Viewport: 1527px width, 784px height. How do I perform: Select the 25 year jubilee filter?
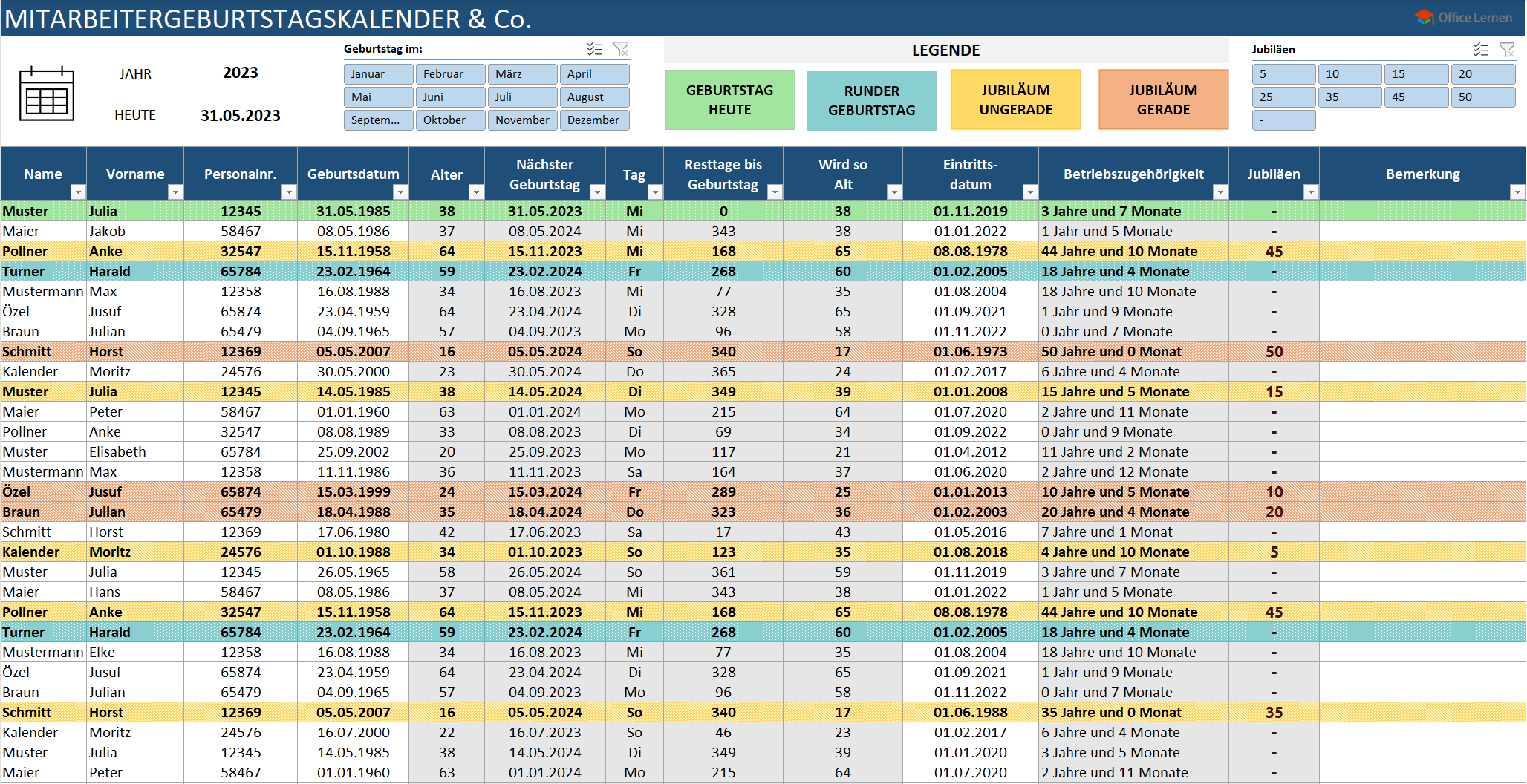(x=1283, y=97)
